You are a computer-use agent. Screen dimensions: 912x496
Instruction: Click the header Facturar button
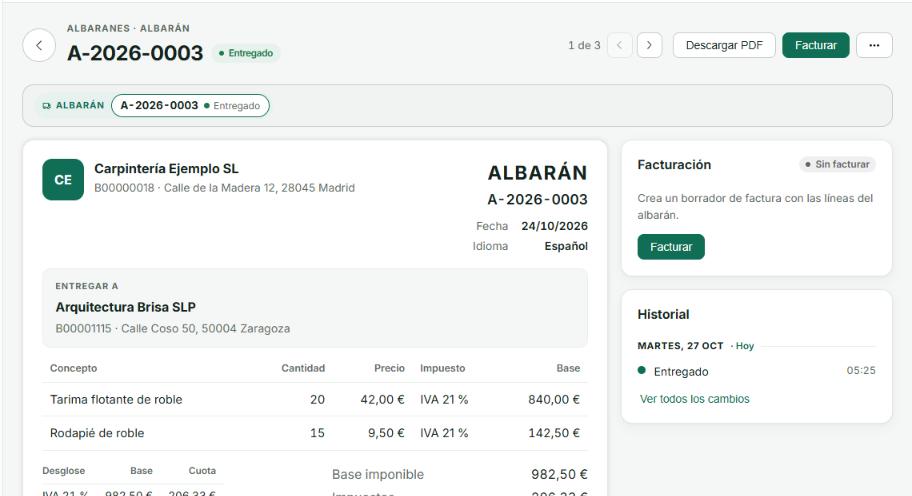[x=815, y=45]
